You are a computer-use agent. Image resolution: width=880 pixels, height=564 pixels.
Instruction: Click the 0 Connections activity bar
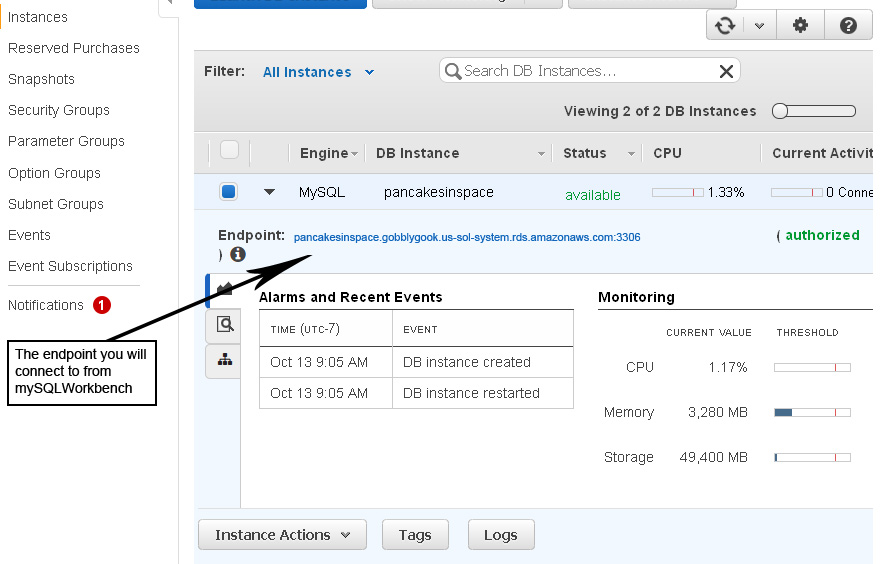point(797,192)
